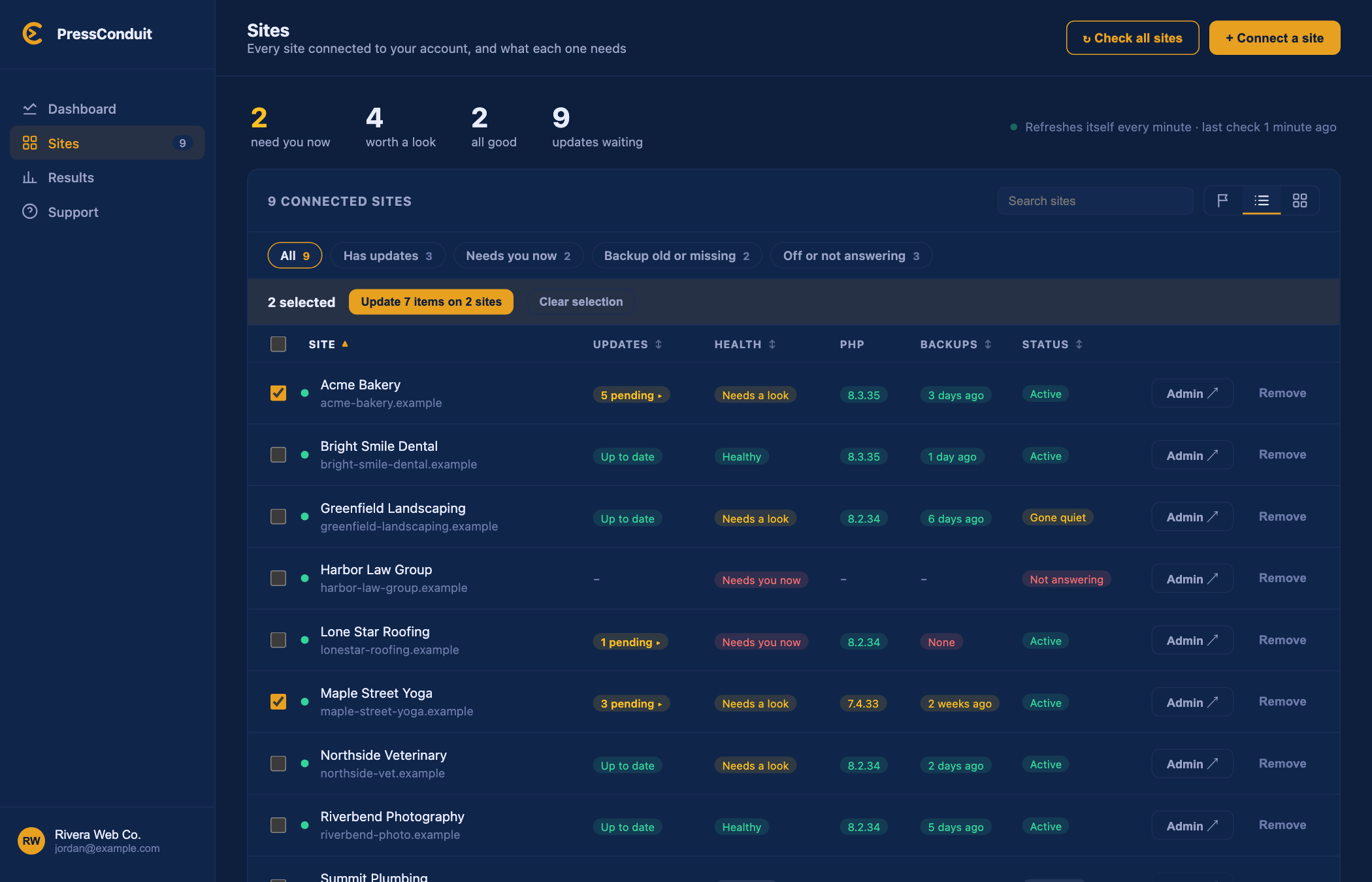Image resolution: width=1372 pixels, height=882 pixels.
Task: Switch to grid view layout
Action: (x=1300, y=201)
